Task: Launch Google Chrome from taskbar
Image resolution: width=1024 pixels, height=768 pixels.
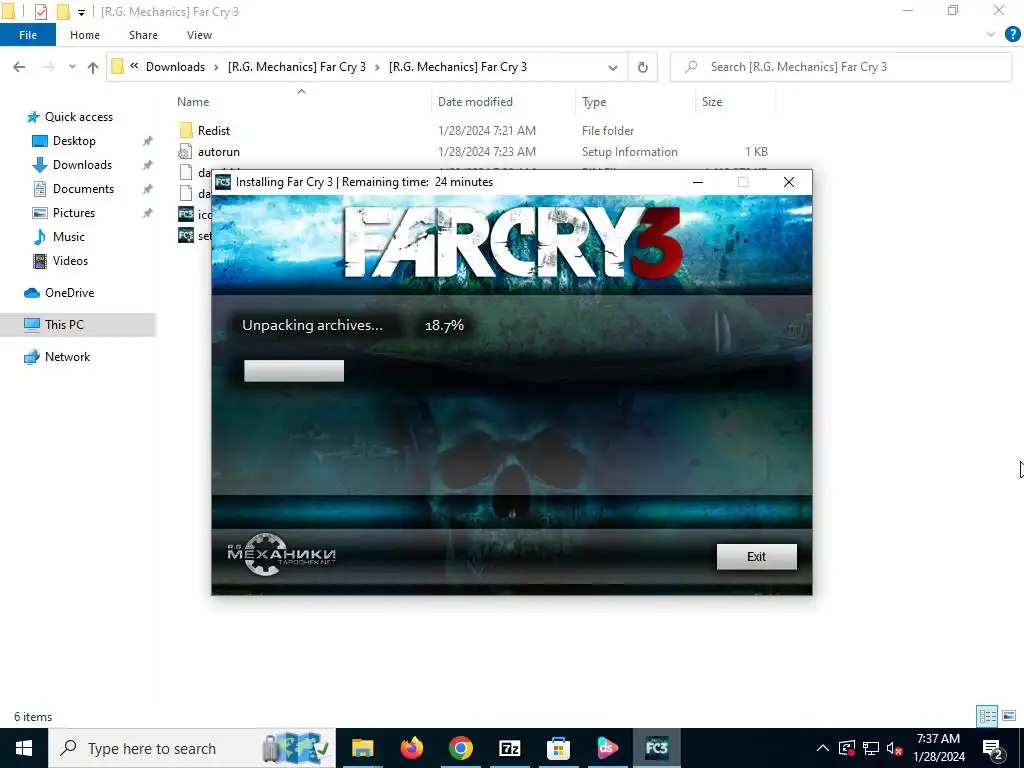Action: point(460,748)
